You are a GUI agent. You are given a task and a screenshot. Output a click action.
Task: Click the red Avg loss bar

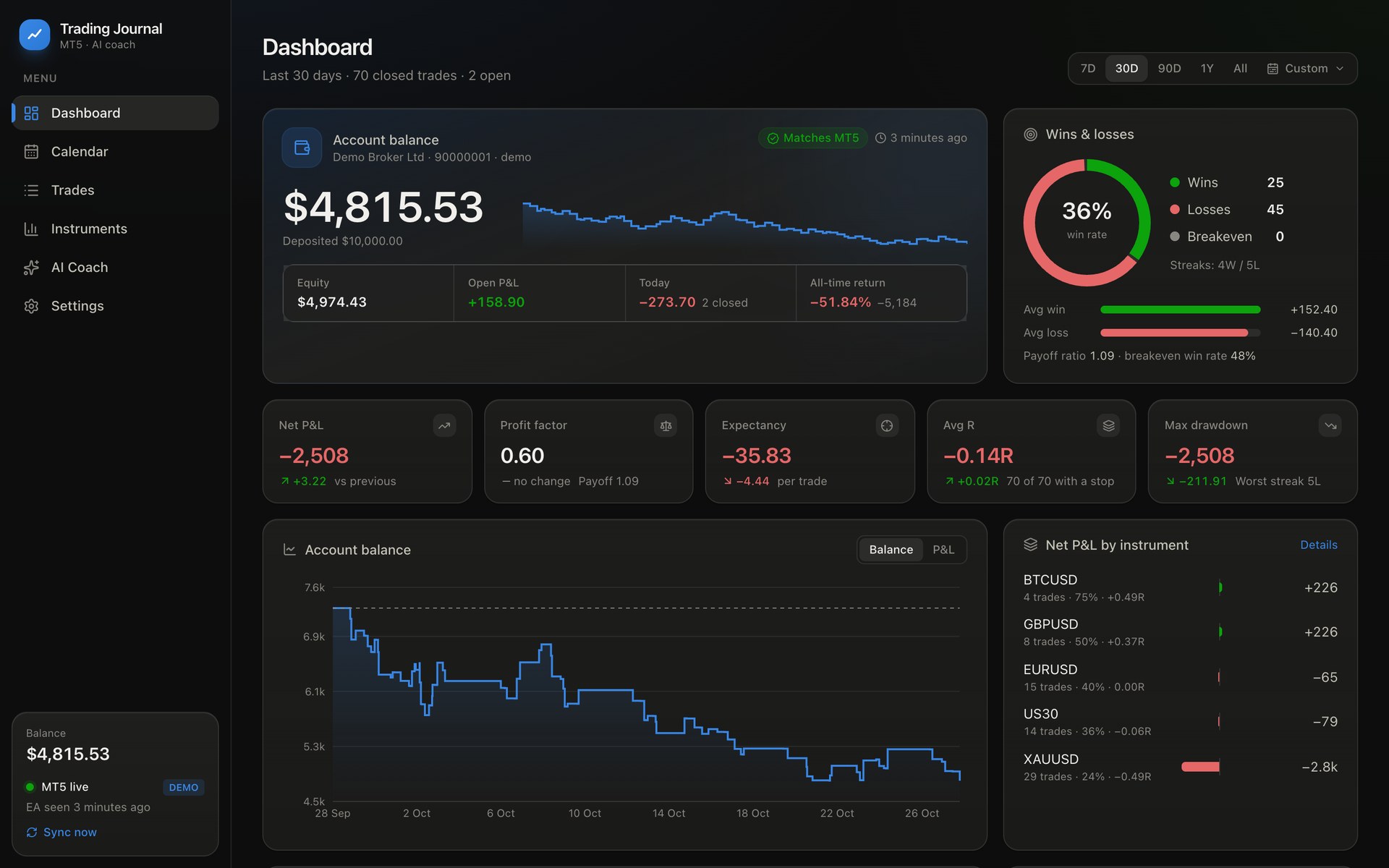(1174, 333)
